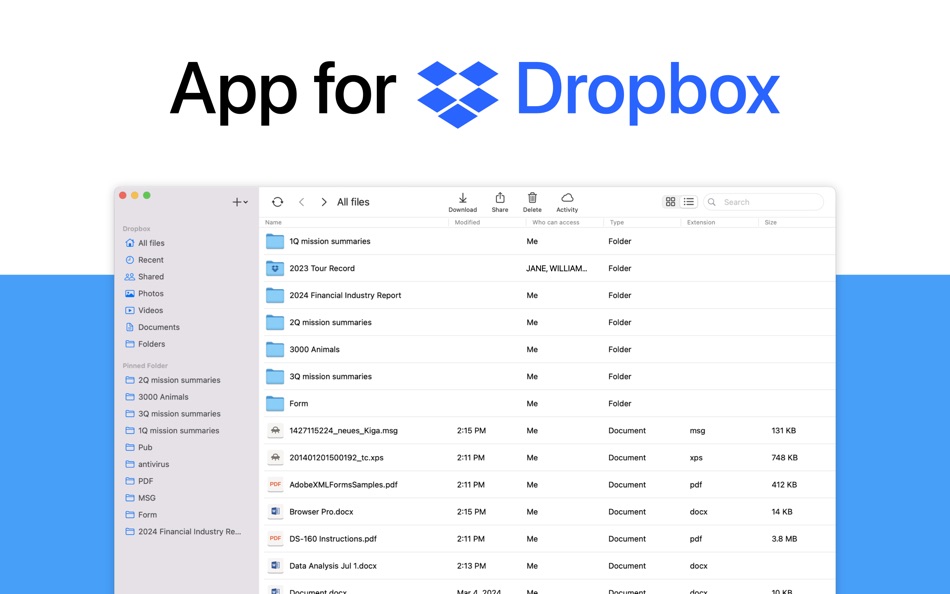This screenshot has height=594, width=950.
Task: Click Word icon of Data Analysis Jul 1.docx
Action: tap(275, 566)
